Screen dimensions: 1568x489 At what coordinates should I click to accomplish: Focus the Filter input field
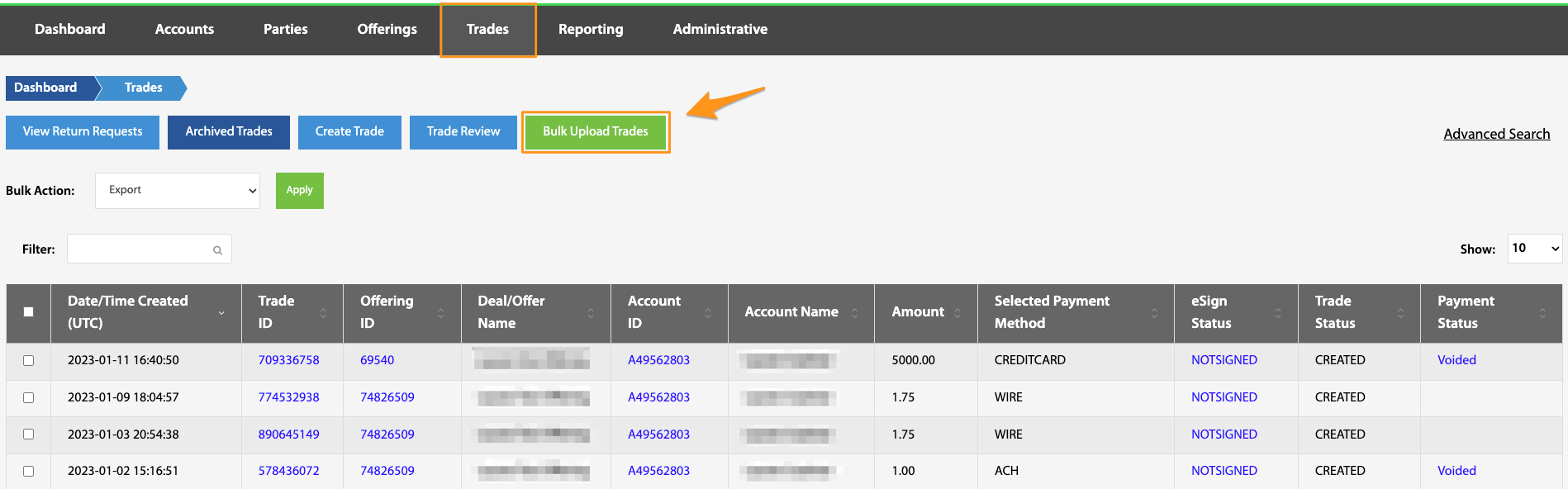pyautogui.click(x=150, y=249)
